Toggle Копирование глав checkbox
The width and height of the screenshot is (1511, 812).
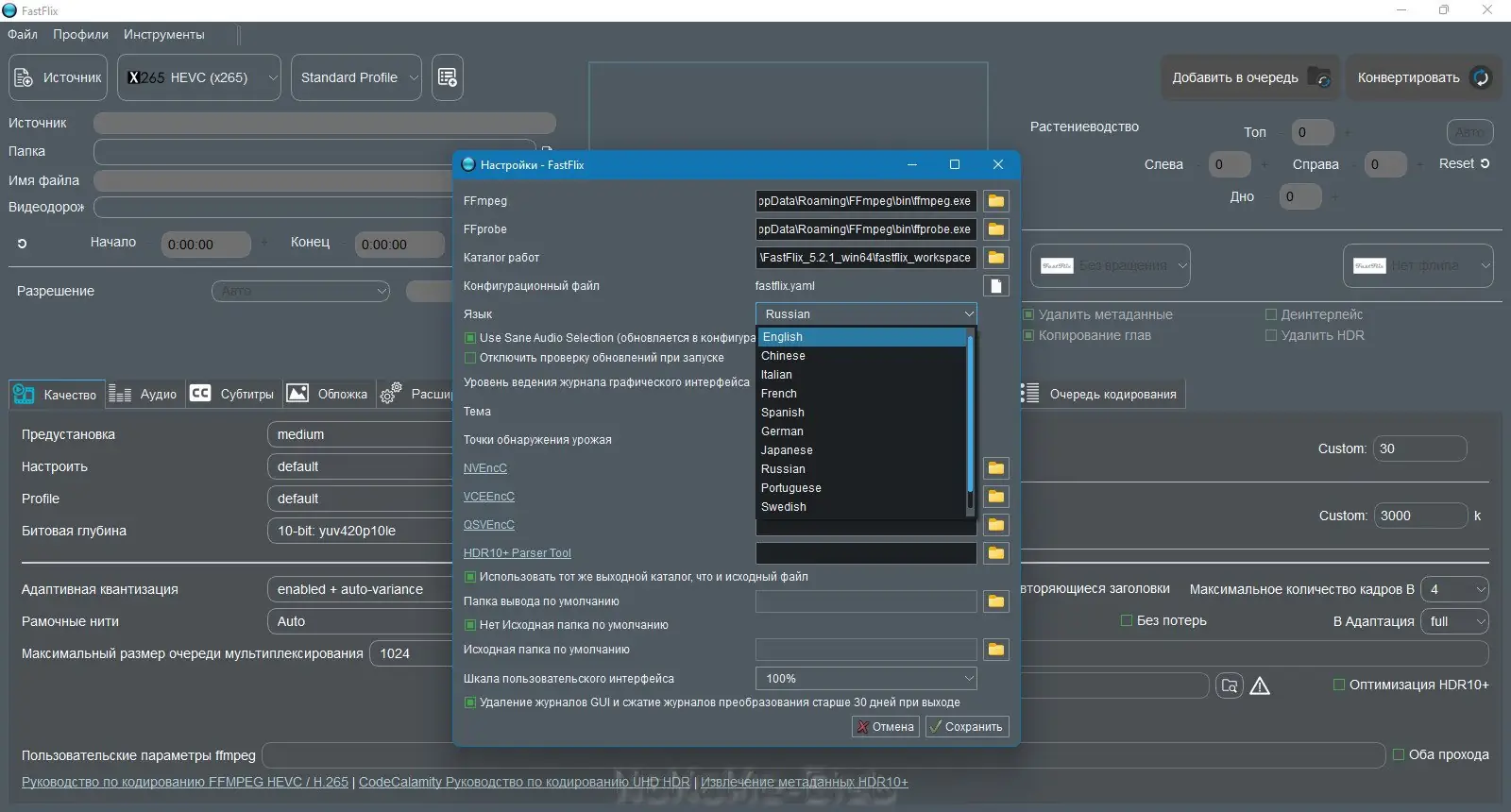(1029, 335)
